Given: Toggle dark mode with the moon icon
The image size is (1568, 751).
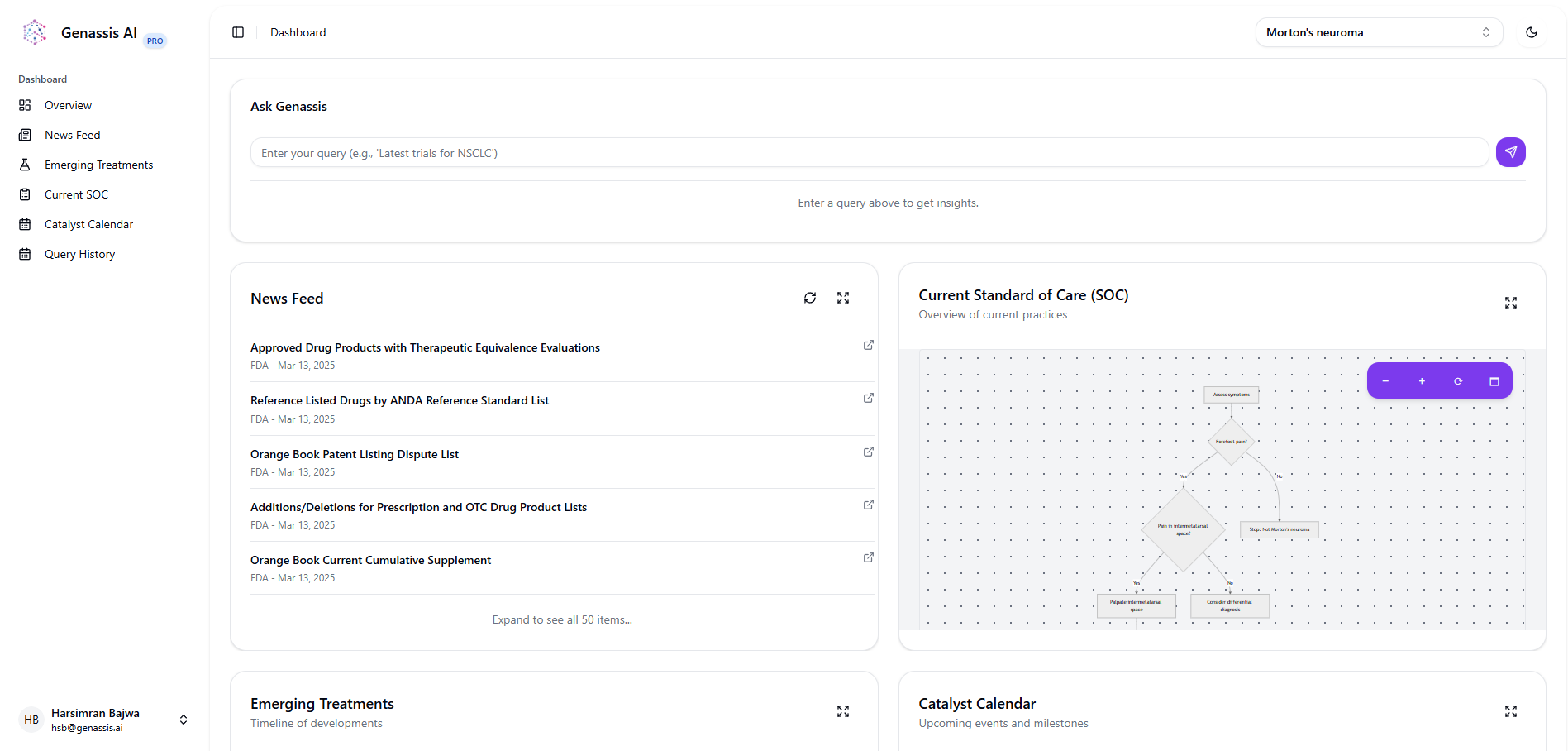Looking at the screenshot, I should (x=1532, y=31).
